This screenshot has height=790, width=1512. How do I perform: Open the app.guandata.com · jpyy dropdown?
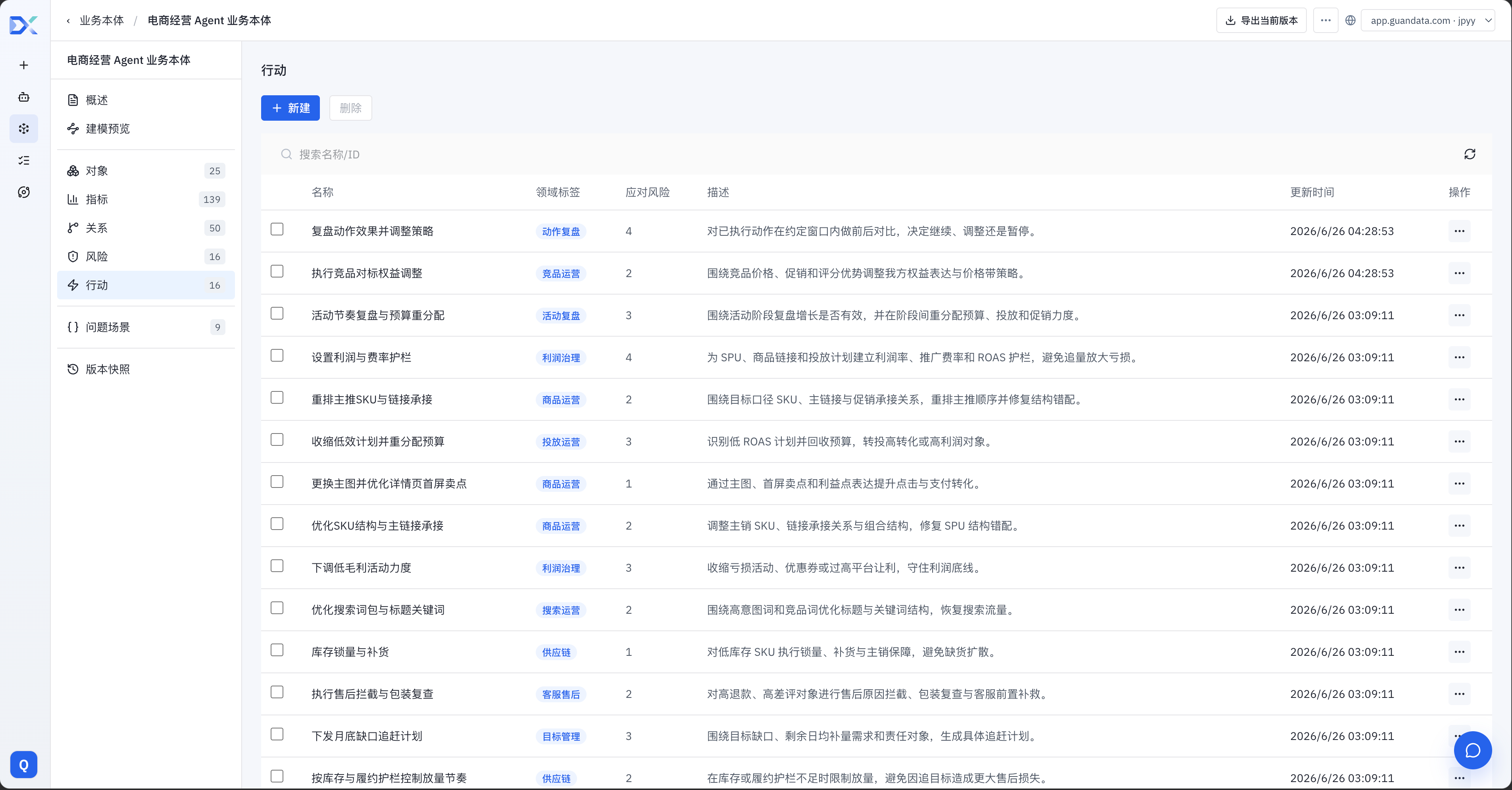tap(1427, 21)
